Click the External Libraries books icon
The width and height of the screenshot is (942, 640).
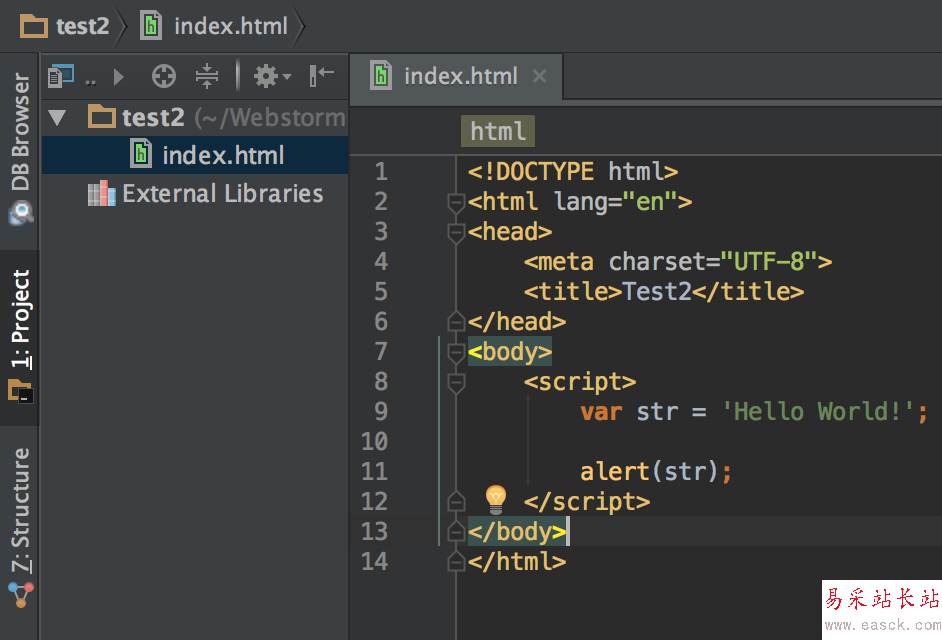point(101,194)
